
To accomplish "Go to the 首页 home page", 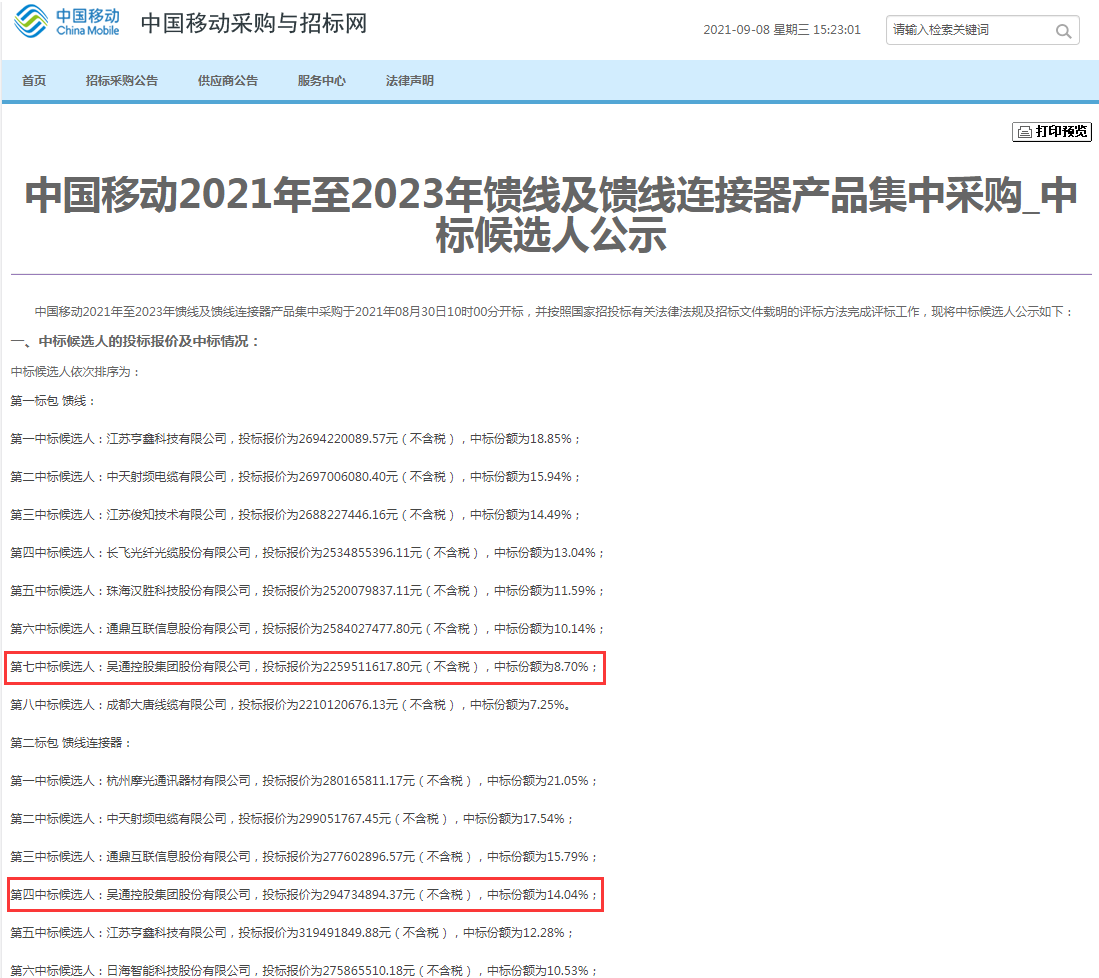I will coord(34,81).
